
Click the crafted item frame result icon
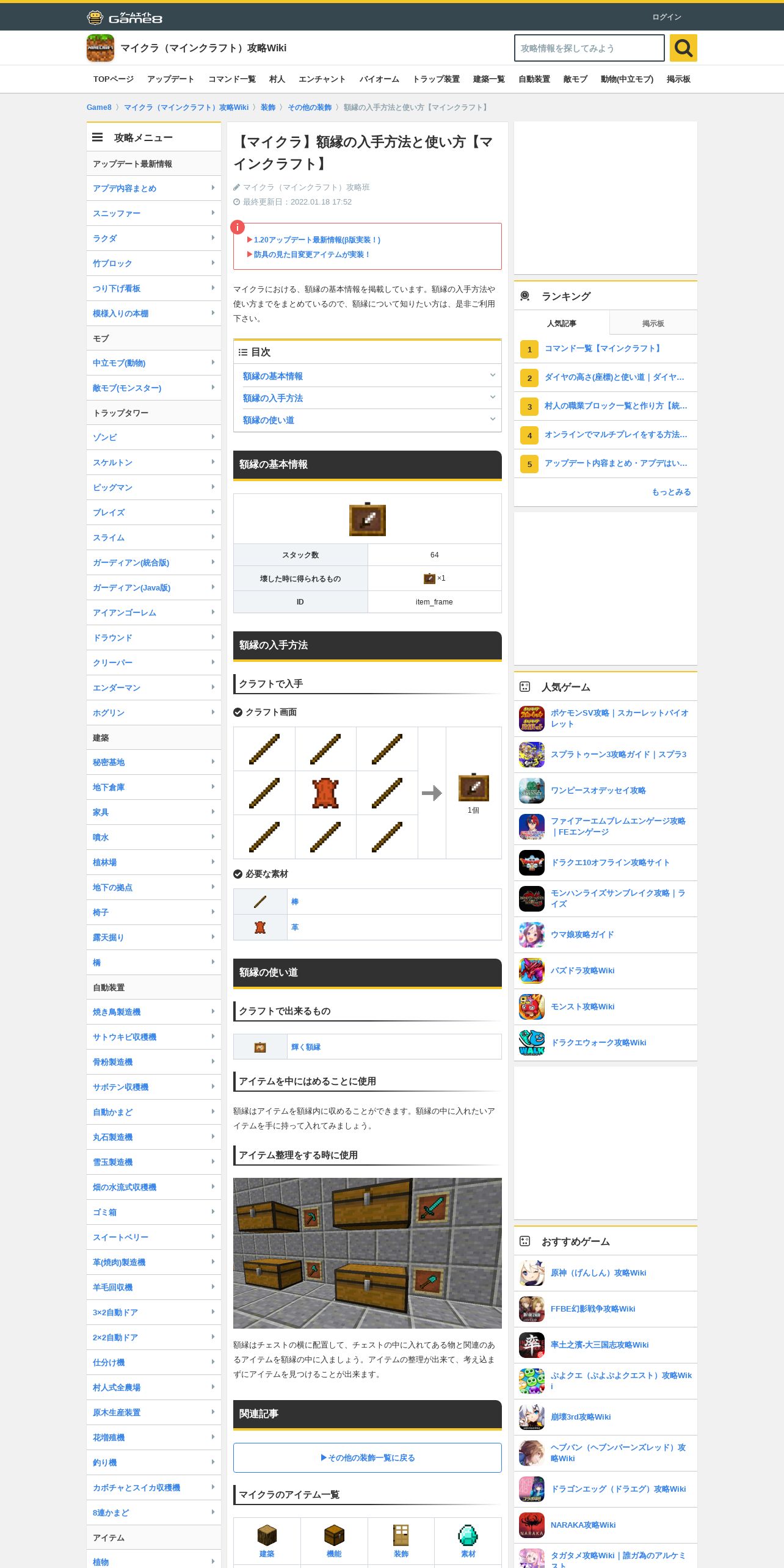[x=474, y=788]
